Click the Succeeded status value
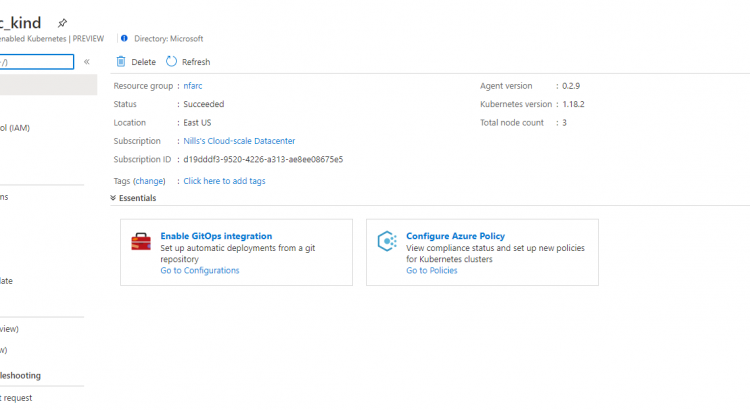750x410 pixels. (x=204, y=104)
